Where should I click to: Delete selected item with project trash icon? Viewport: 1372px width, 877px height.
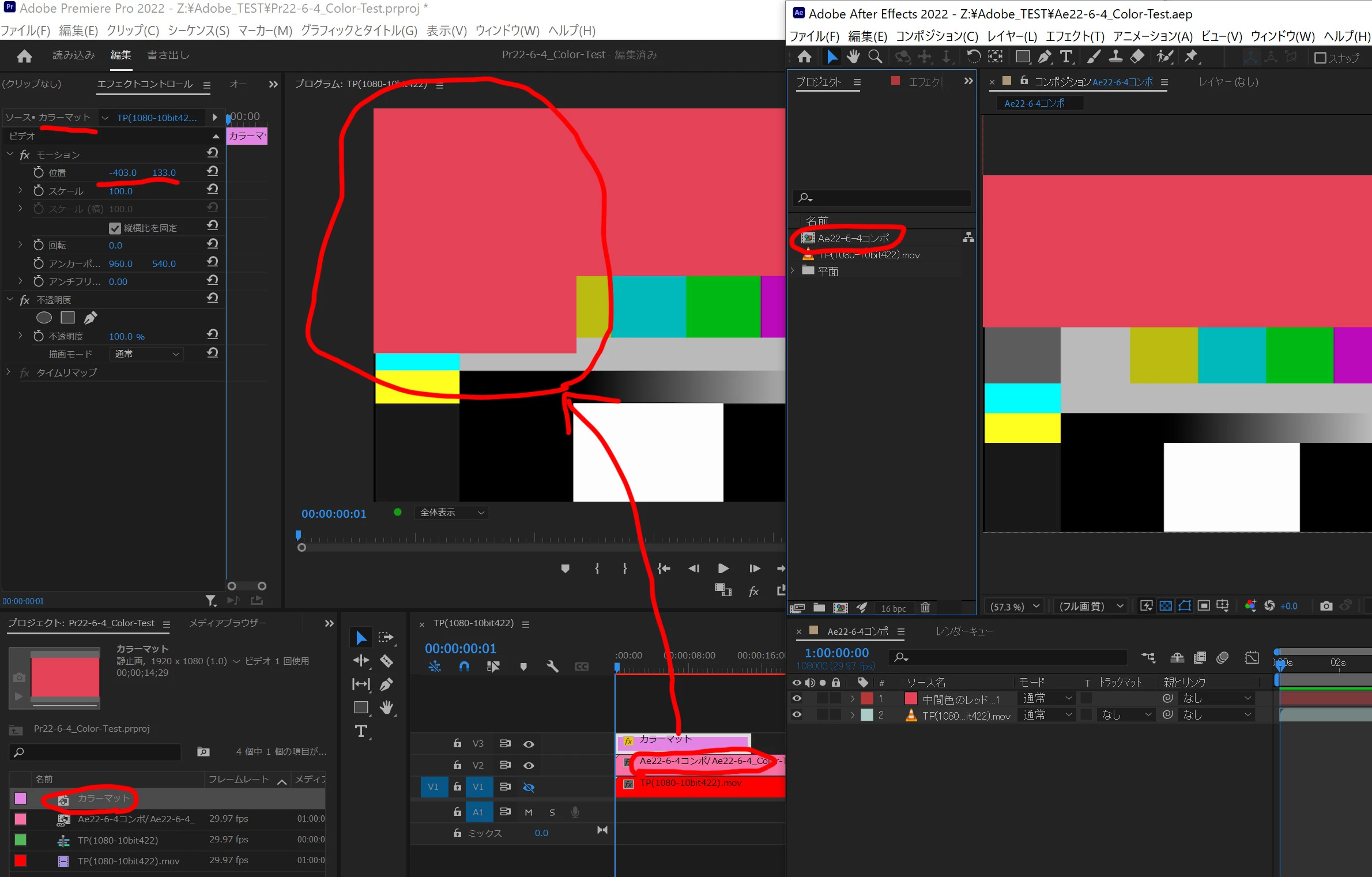pyautogui.click(x=925, y=607)
